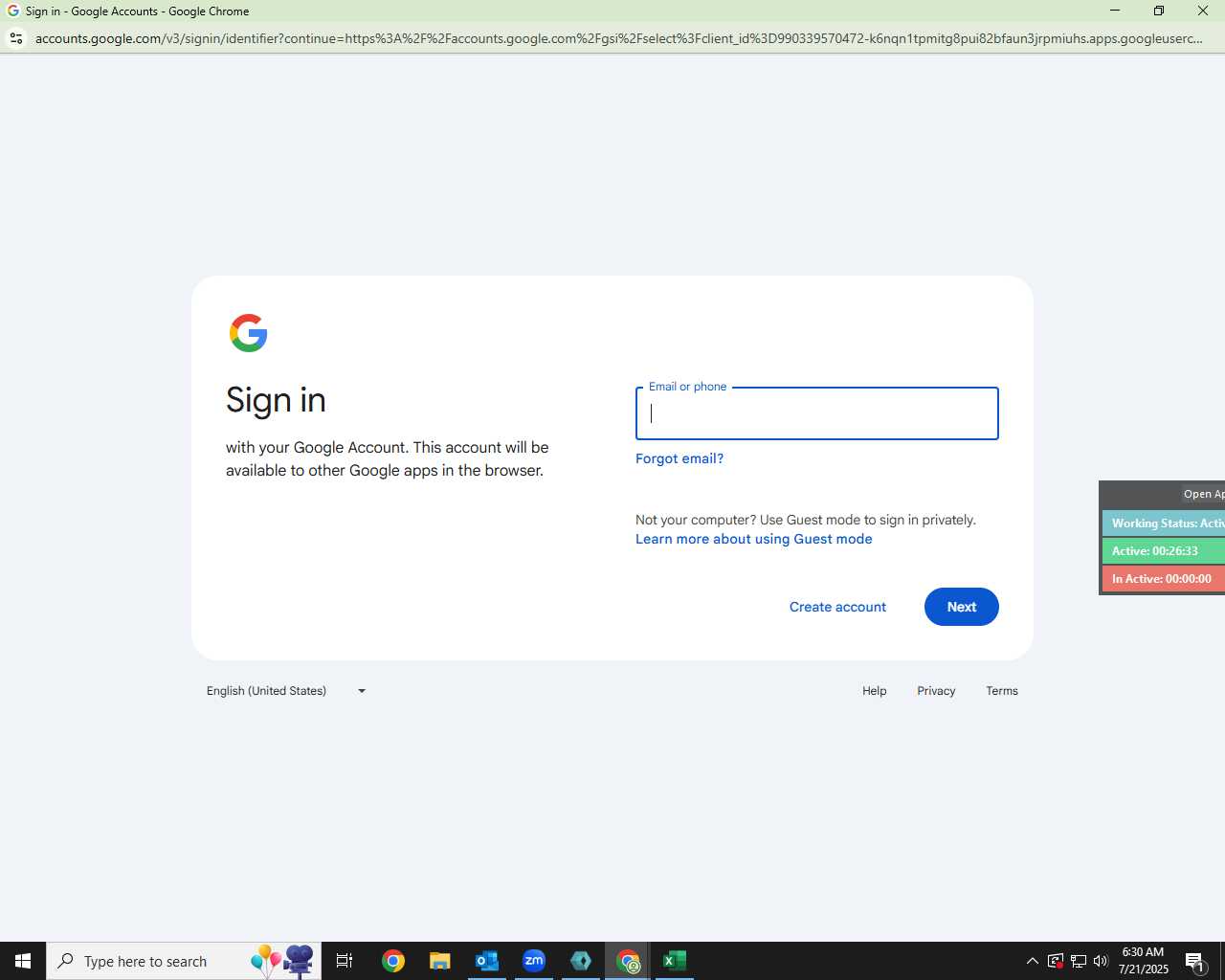Open the English (United States) language dropdown
The width and height of the screenshot is (1225, 980).
coord(286,691)
